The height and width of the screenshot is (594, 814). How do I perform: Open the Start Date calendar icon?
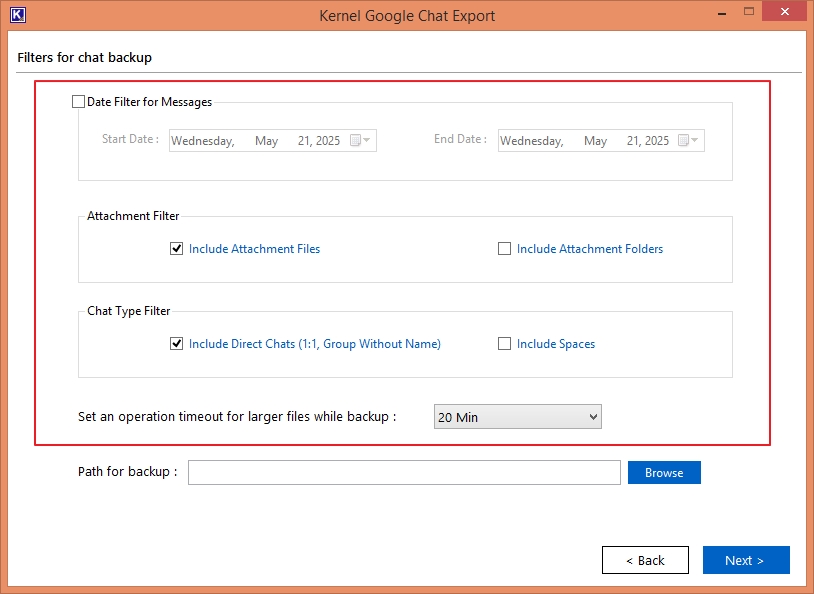(x=360, y=140)
